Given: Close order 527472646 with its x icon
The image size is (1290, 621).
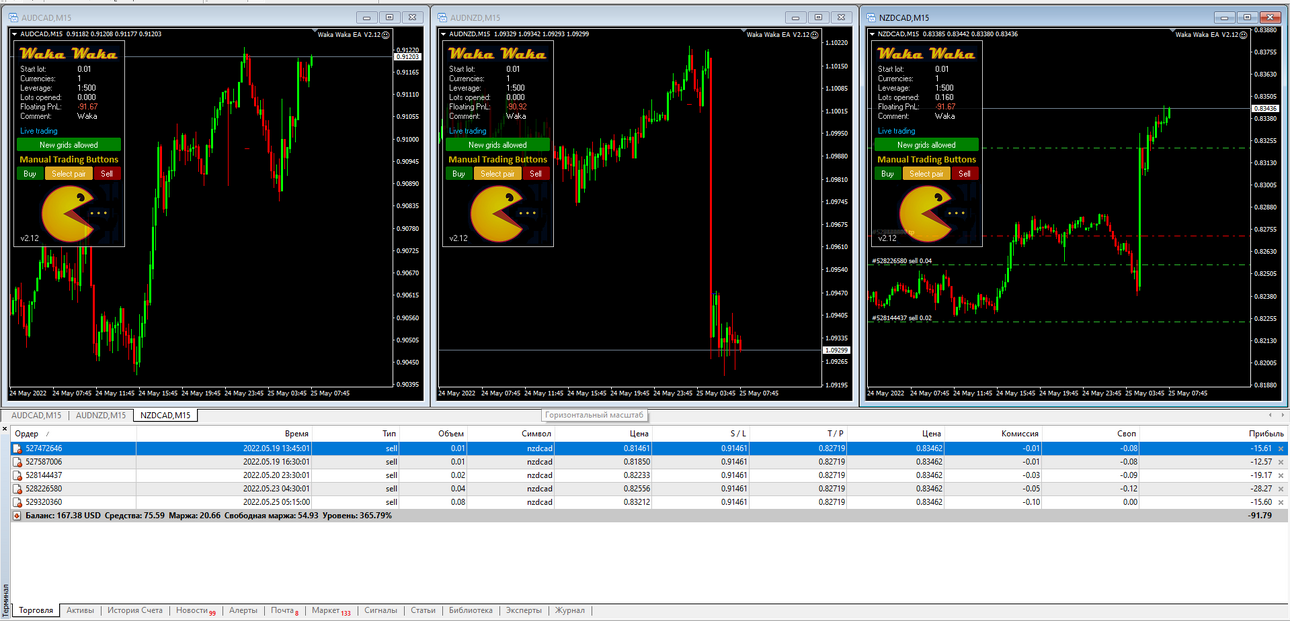Looking at the screenshot, I should 1281,449.
